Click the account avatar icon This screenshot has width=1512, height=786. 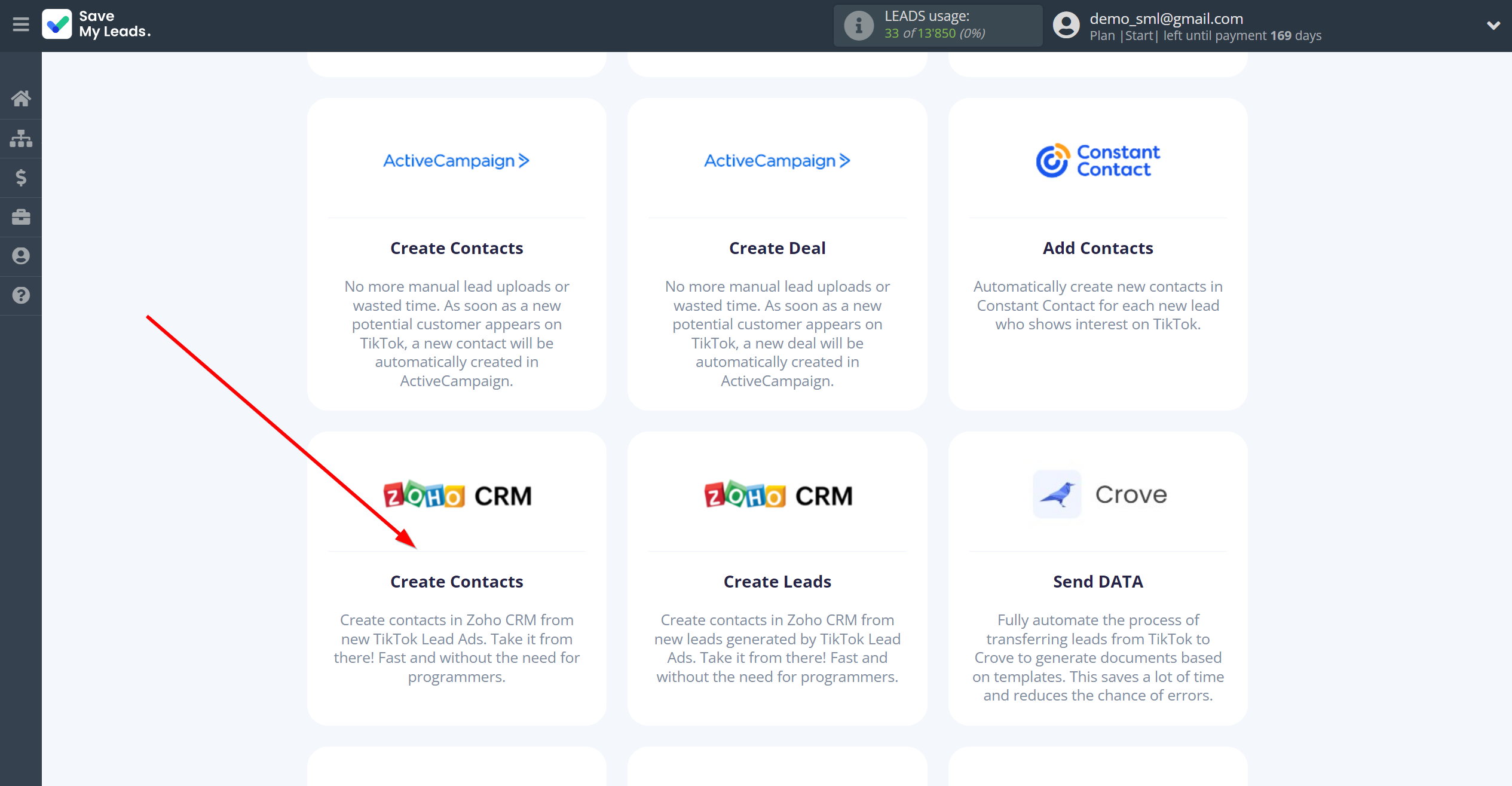(x=1067, y=26)
